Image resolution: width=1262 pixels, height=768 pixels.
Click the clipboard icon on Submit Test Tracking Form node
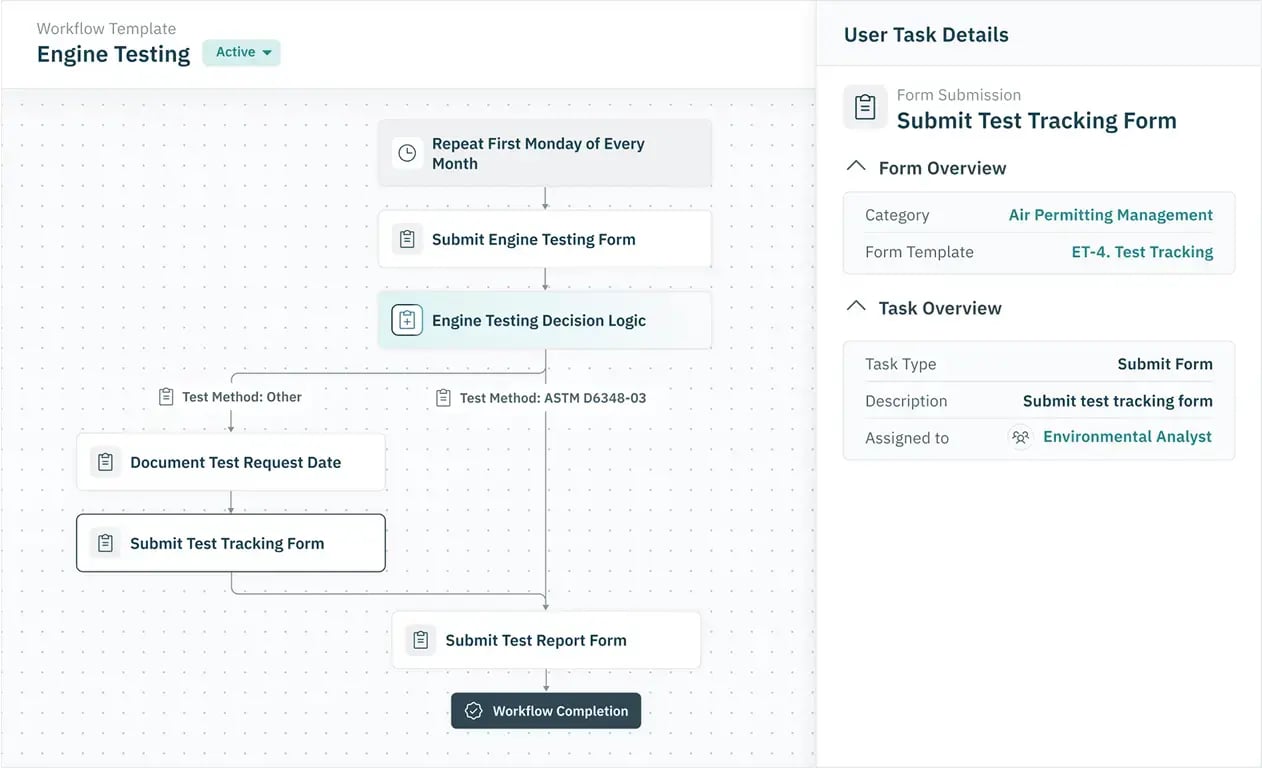point(105,543)
